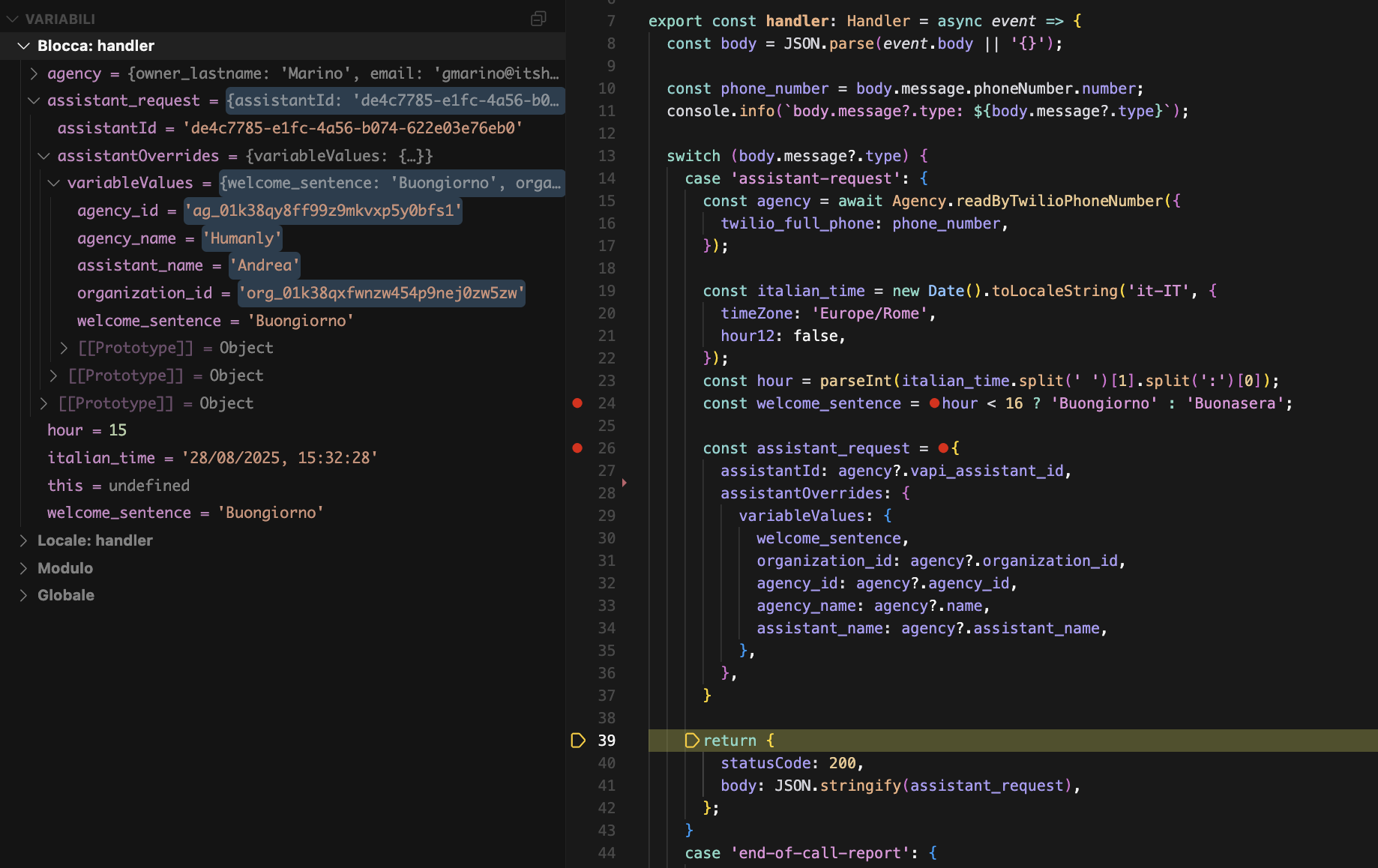This screenshot has height=868, width=1378.
Task: Click 'stringify' on line 41
Action: tap(861, 786)
